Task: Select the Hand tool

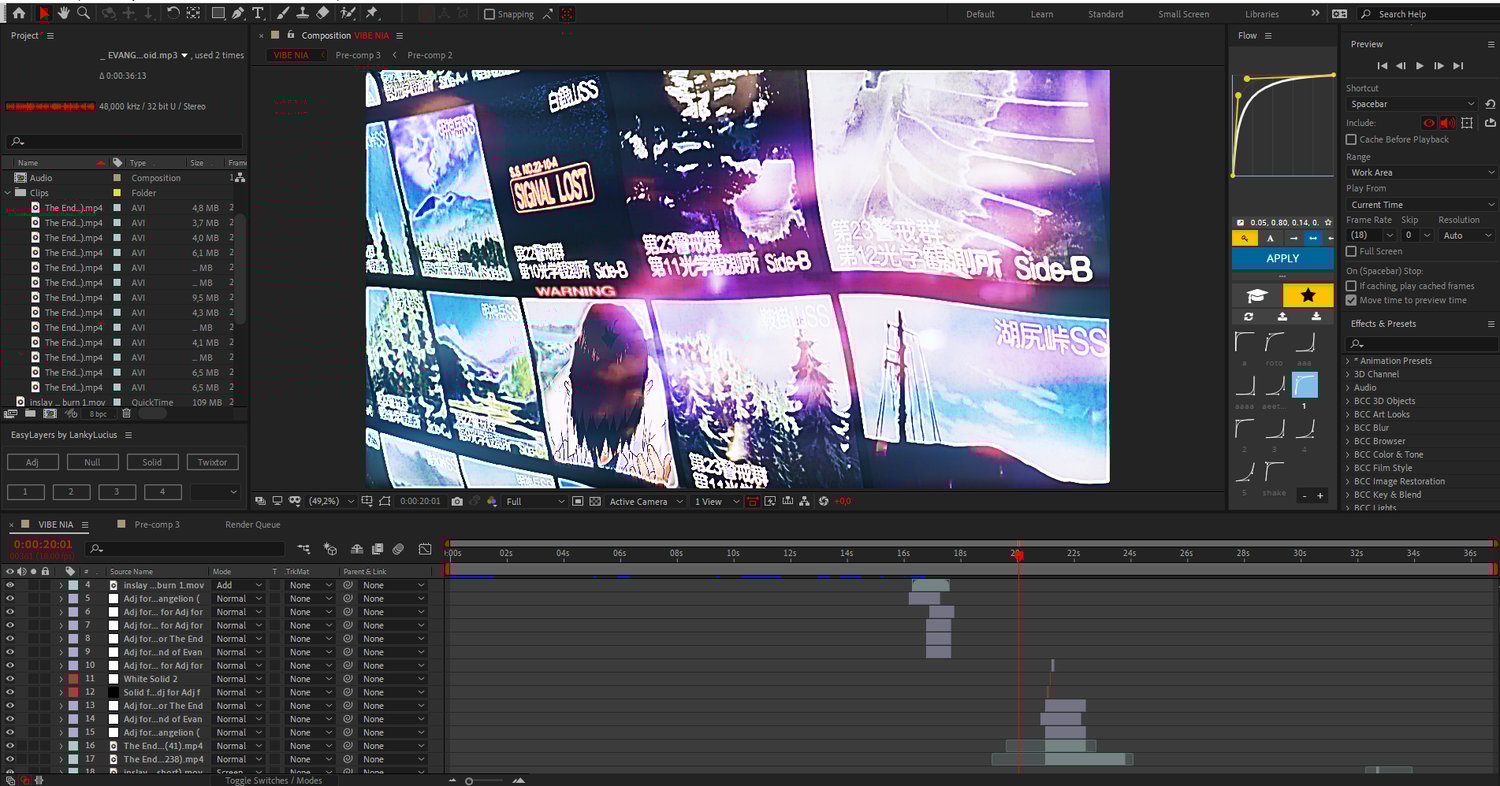Action: pyautogui.click(x=64, y=13)
